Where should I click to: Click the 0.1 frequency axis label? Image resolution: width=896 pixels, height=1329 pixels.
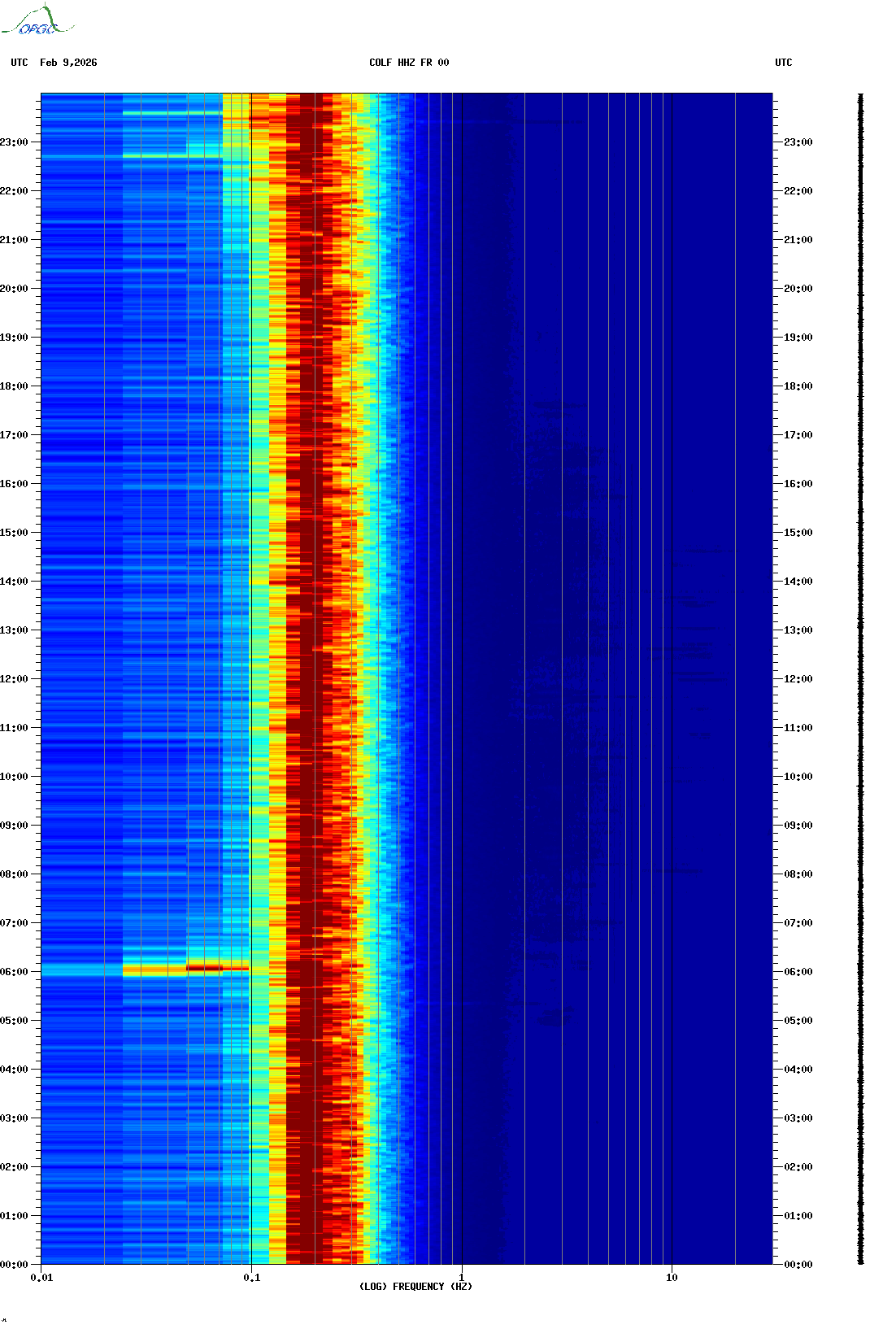[251, 1278]
